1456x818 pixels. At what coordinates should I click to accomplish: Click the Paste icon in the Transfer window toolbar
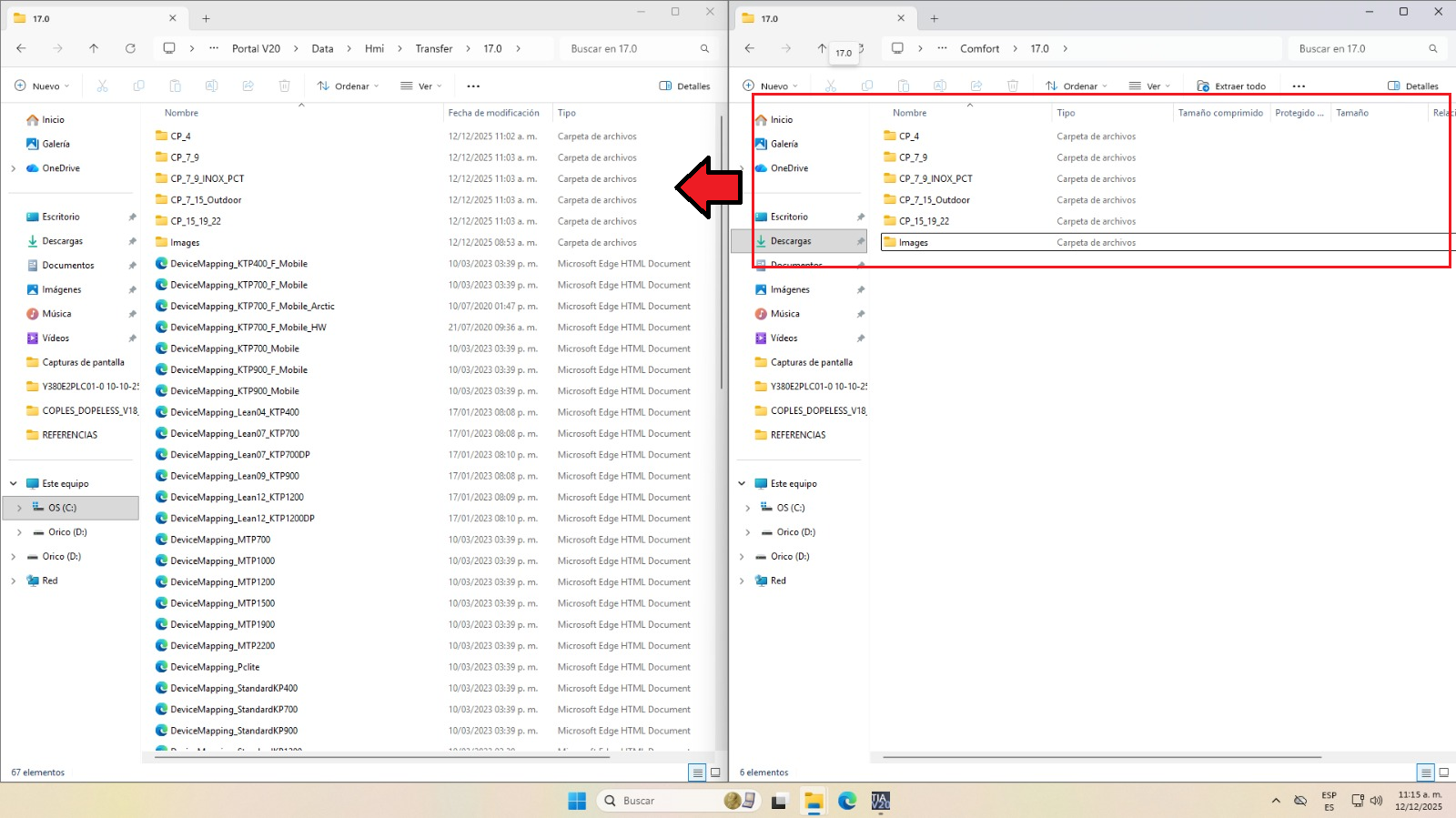click(x=175, y=86)
